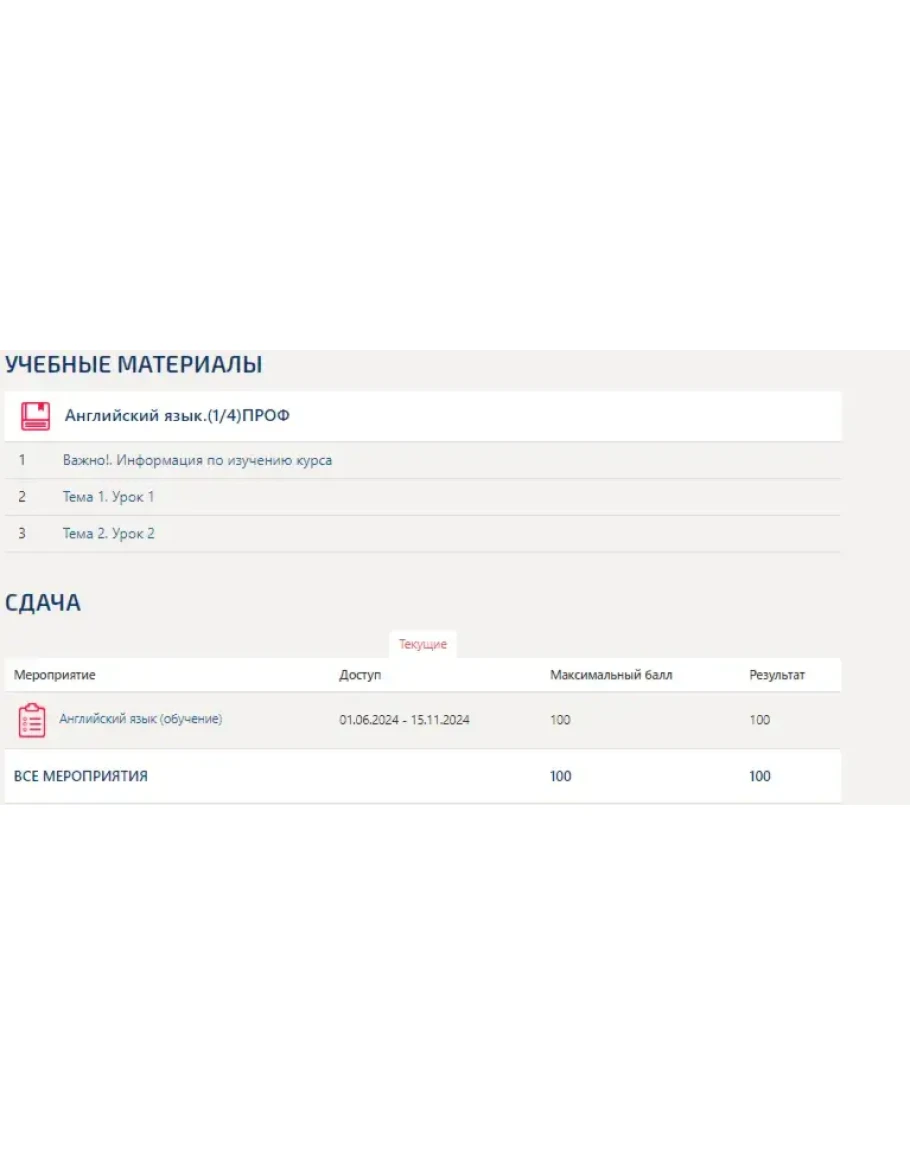Open lesson Тема 1. Урок 1
The width and height of the screenshot is (910, 1155).
click(108, 497)
